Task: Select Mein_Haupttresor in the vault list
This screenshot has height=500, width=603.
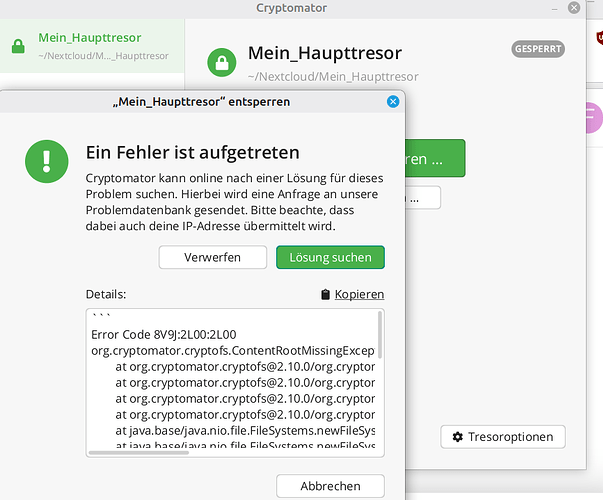Action: pyautogui.click(x=92, y=46)
